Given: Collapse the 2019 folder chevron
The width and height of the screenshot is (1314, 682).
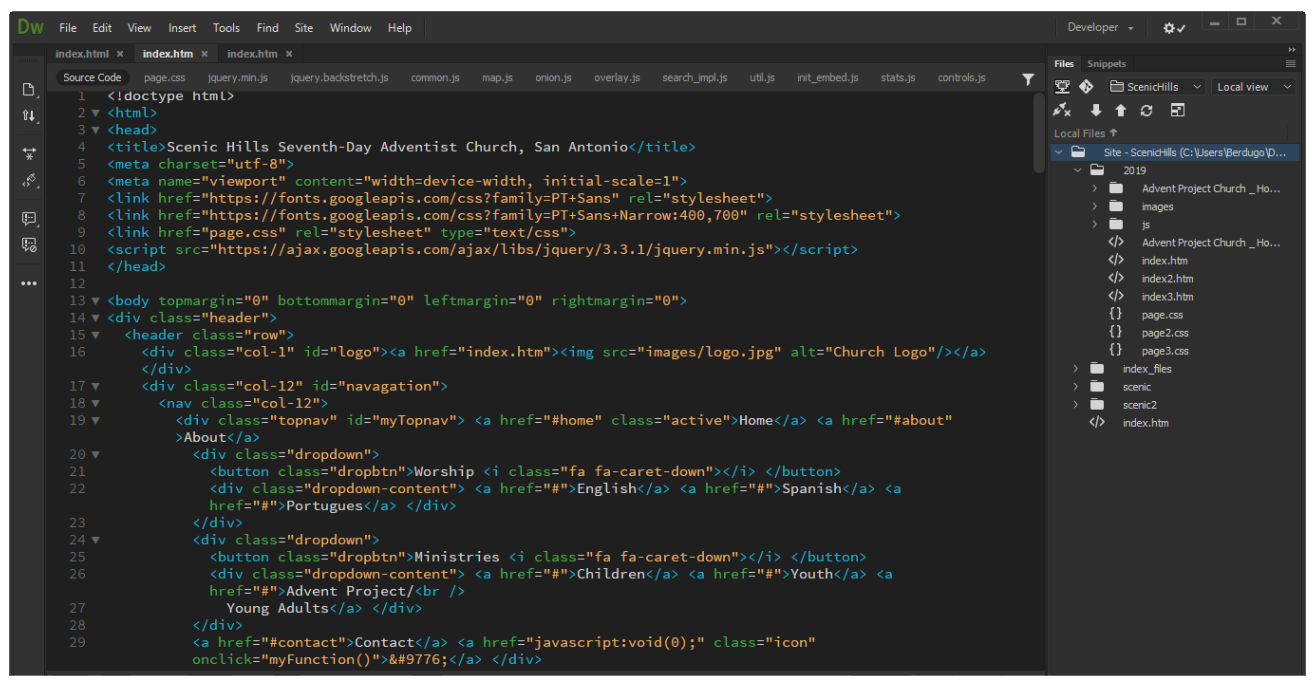Looking at the screenshot, I should (x=1077, y=170).
